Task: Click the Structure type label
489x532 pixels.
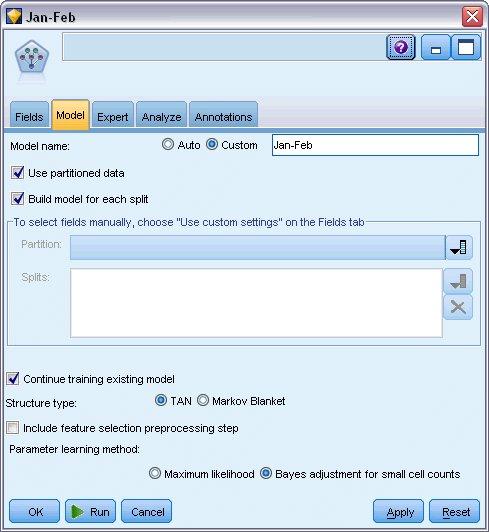Action: tap(41, 403)
